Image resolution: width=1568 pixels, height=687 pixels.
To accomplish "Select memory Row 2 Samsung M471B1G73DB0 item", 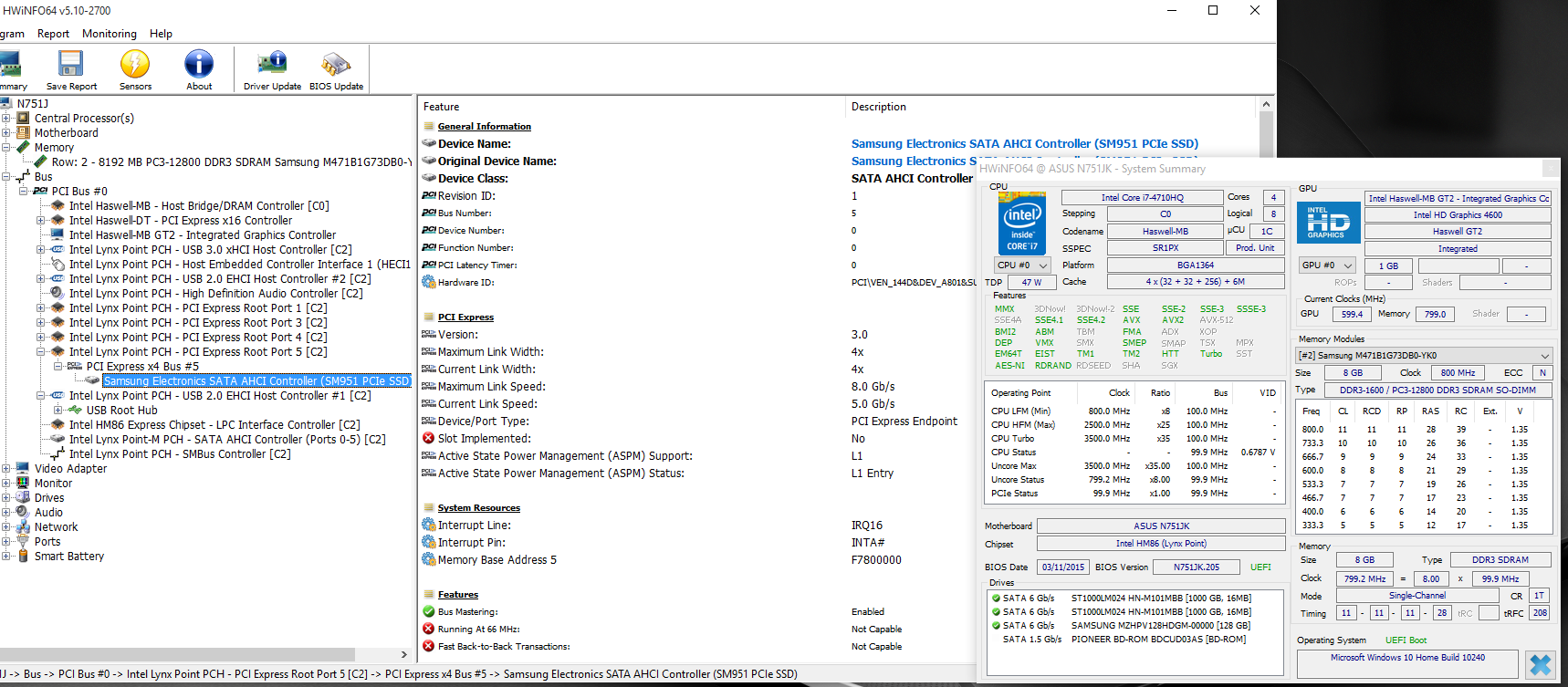I will tap(231, 162).
